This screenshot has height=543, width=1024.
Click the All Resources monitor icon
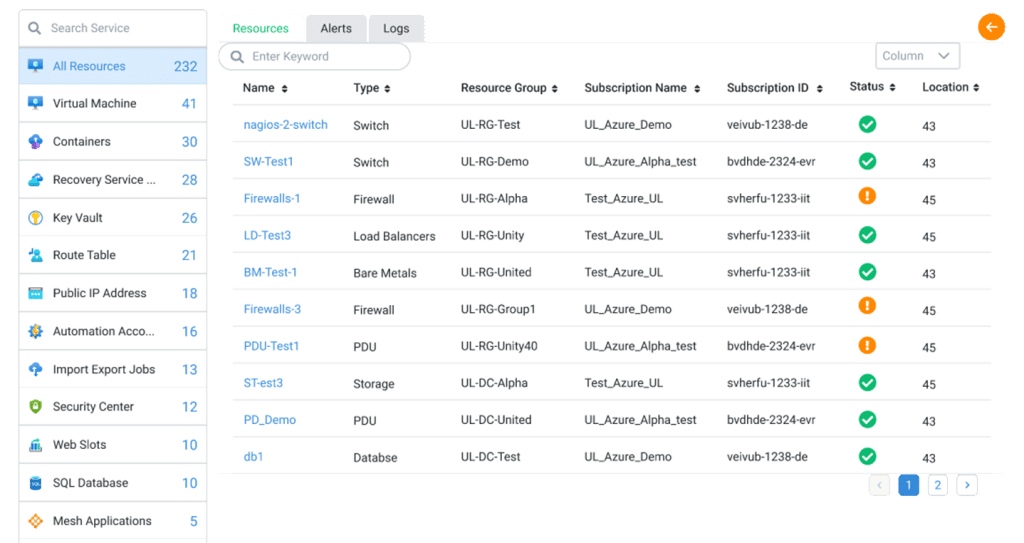[35, 66]
